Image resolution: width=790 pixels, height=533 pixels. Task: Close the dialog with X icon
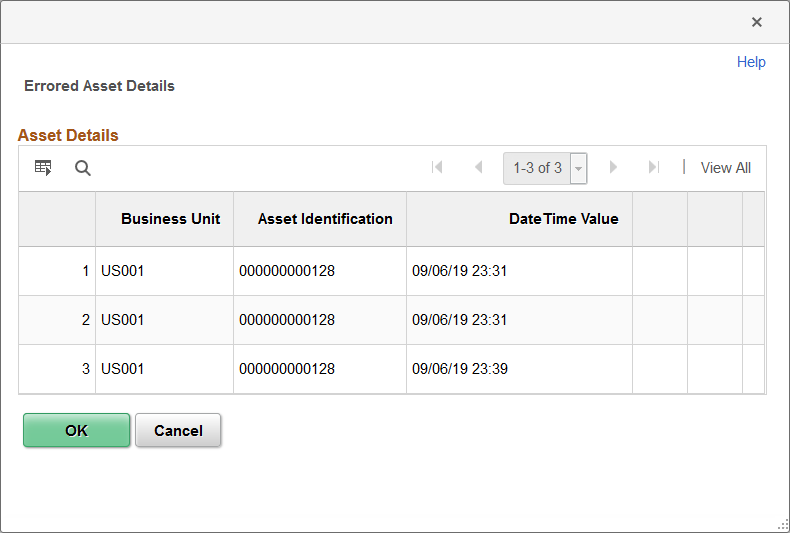pyautogui.click(x=756, y=22)
